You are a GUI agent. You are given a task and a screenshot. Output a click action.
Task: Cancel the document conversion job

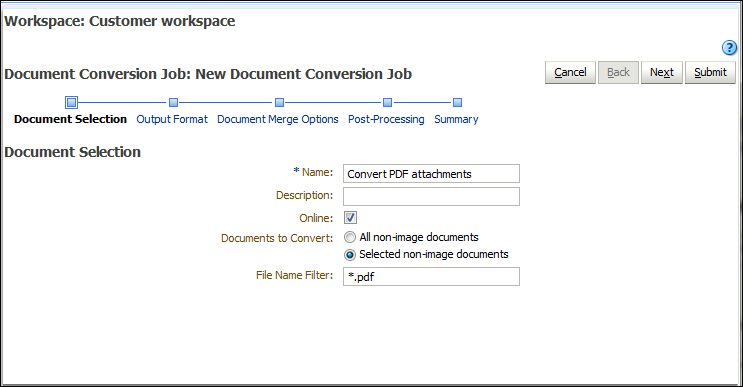point(570,72)
